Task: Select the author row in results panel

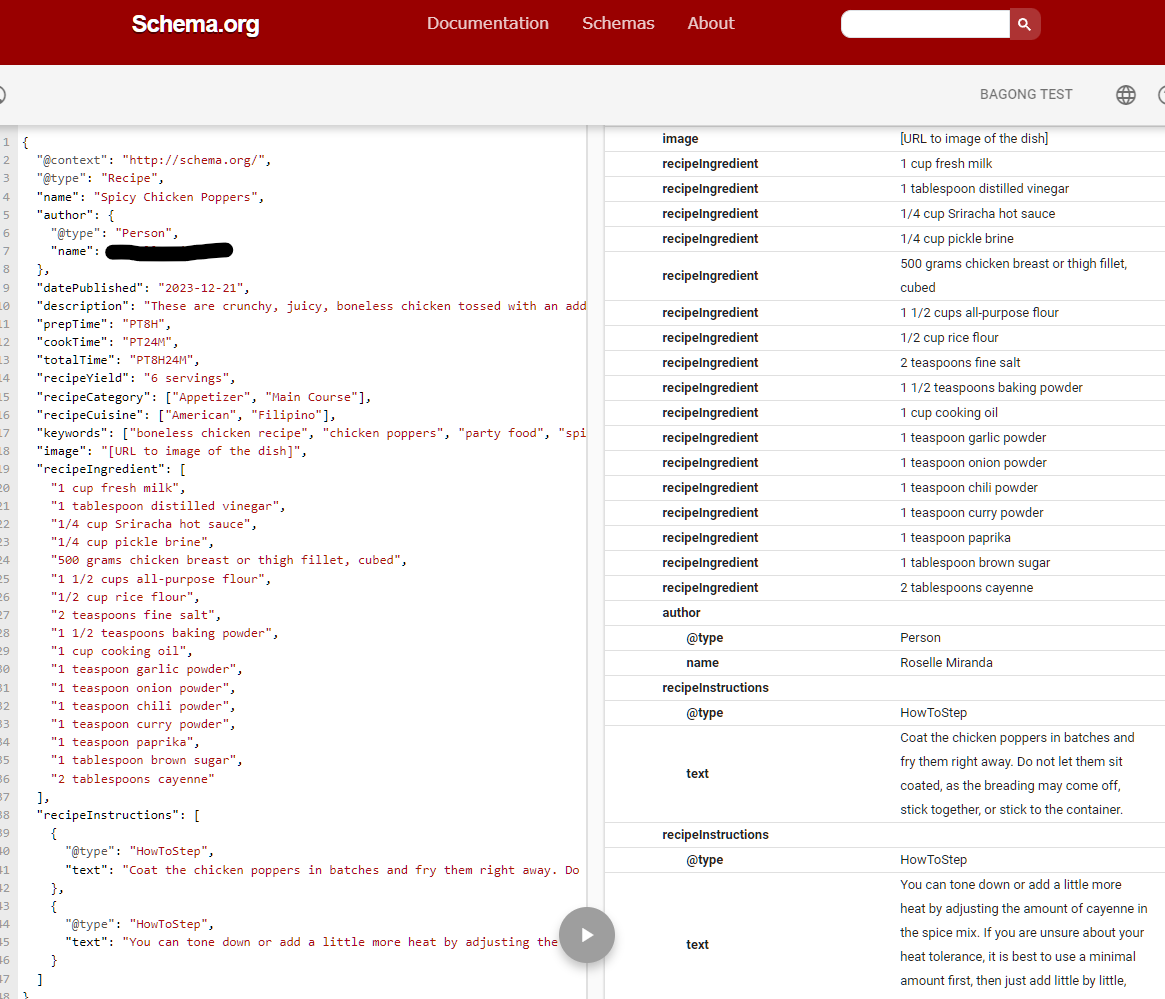Action: [681, 613]
